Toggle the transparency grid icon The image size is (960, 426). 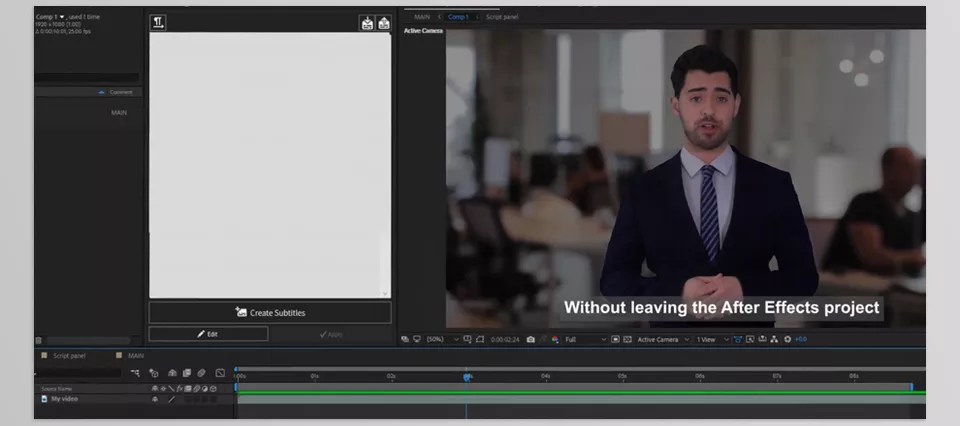627,339
